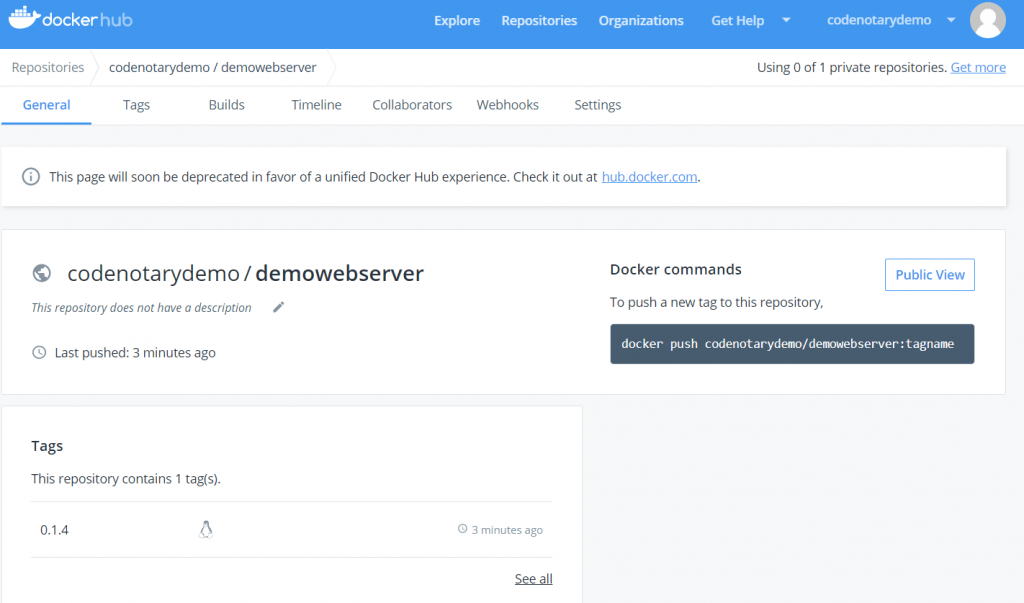Screen dimensions: 1024x603
Task: Click Repositories breadcrumb link
Action: pos(48,67)
